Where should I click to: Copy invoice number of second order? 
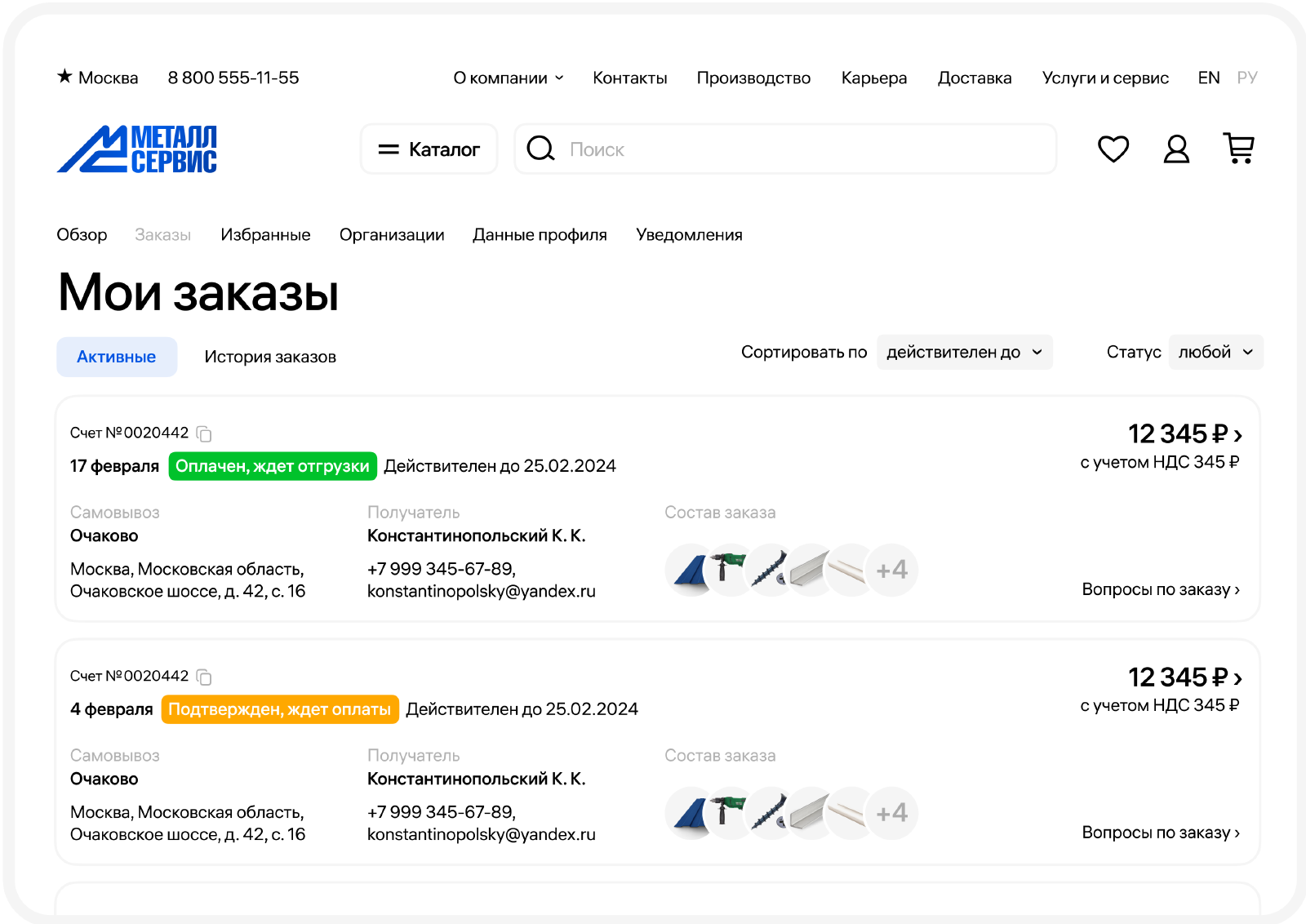tap(204, 677)
